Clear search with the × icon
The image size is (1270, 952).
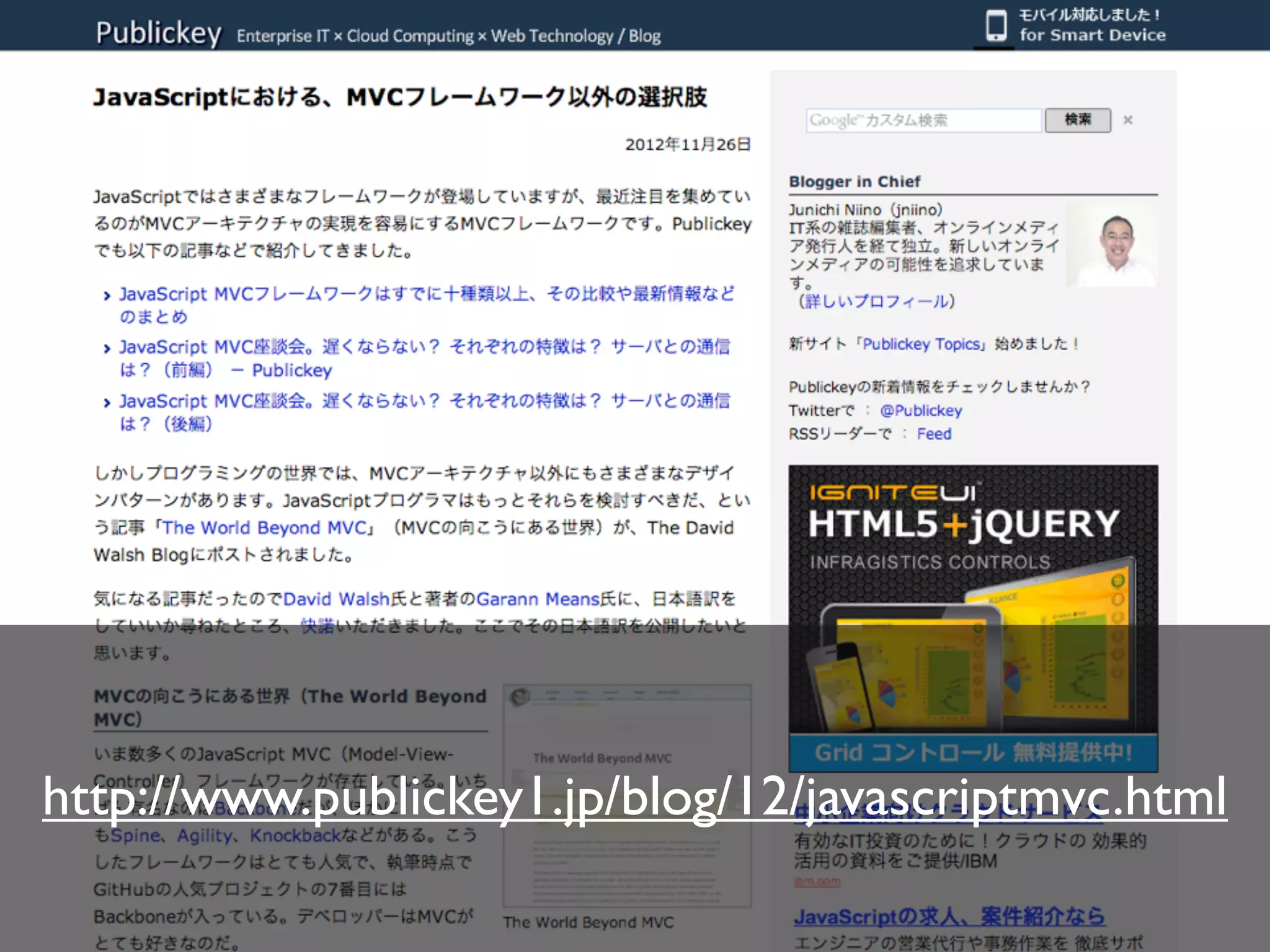[x=1128, y=120]
